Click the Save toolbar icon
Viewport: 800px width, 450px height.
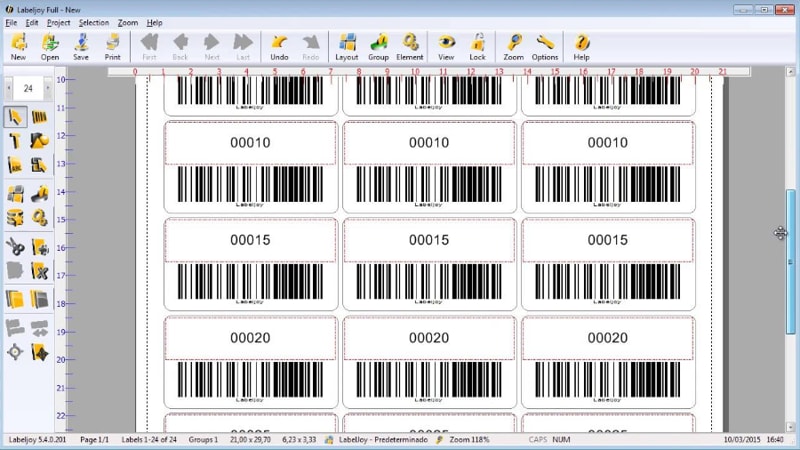coord(81,47)
